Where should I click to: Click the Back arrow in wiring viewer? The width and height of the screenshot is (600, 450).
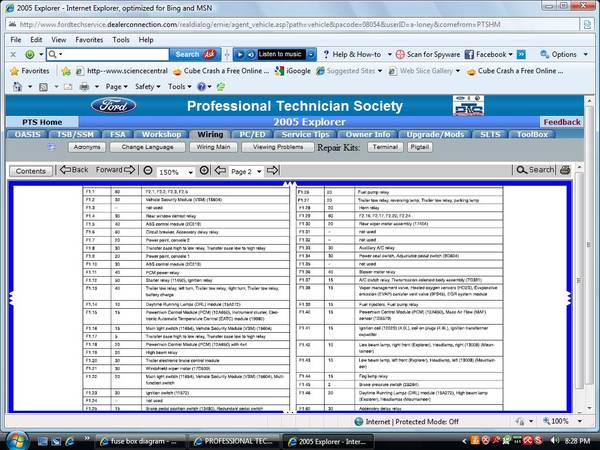pyautogui.click(x=74, y=170)
